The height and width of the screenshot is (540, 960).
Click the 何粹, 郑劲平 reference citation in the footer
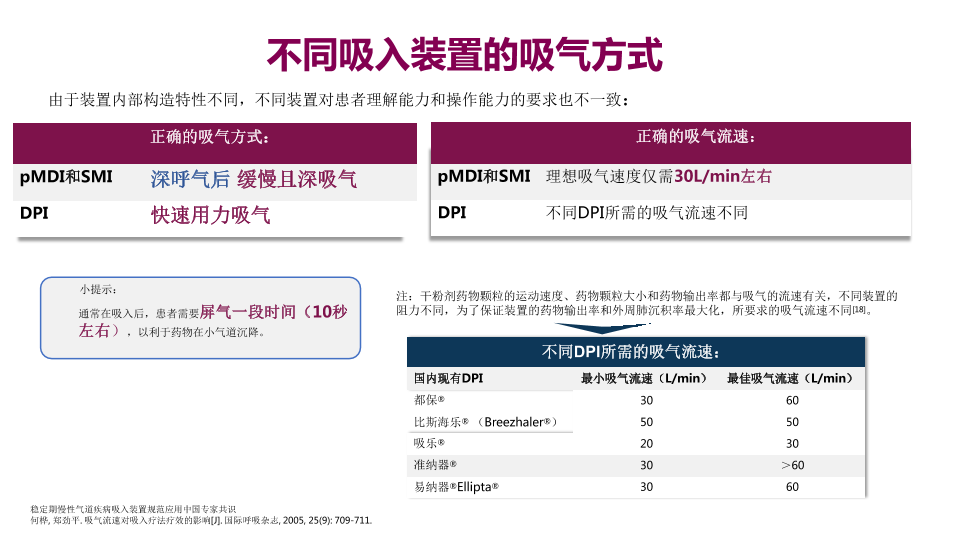[x=200, y=521]
